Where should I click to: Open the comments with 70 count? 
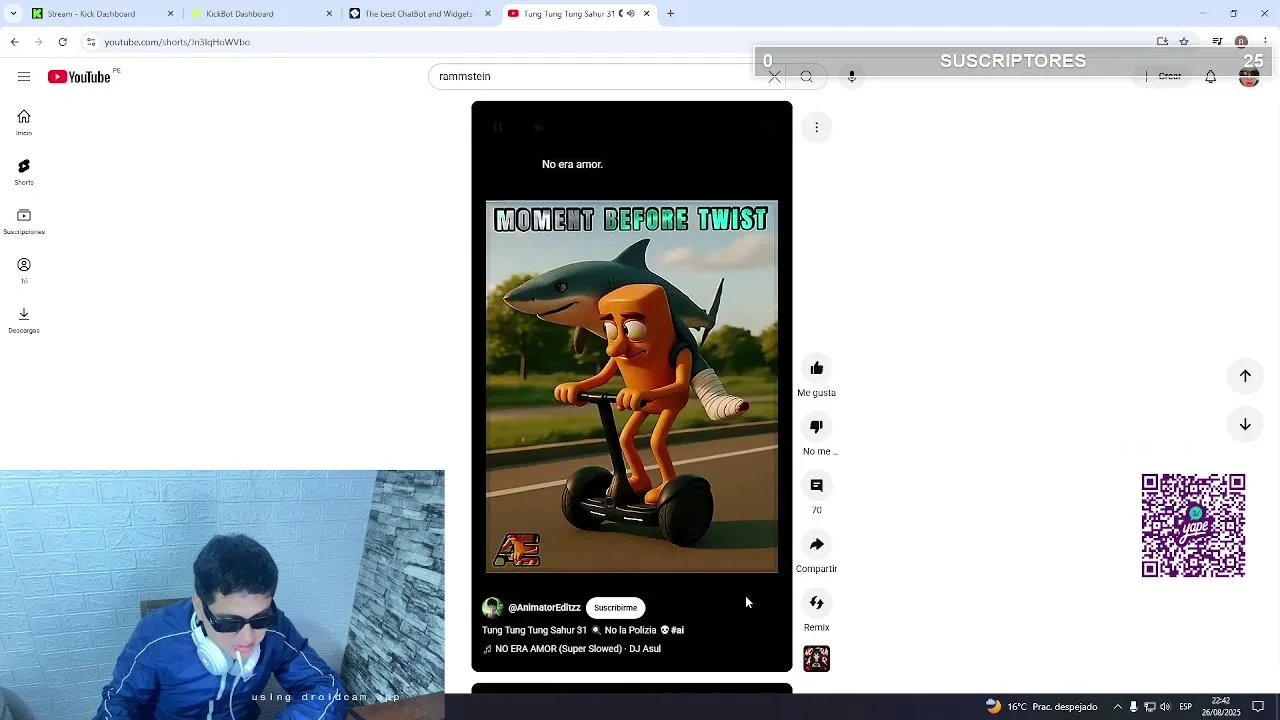coord(816,485)
